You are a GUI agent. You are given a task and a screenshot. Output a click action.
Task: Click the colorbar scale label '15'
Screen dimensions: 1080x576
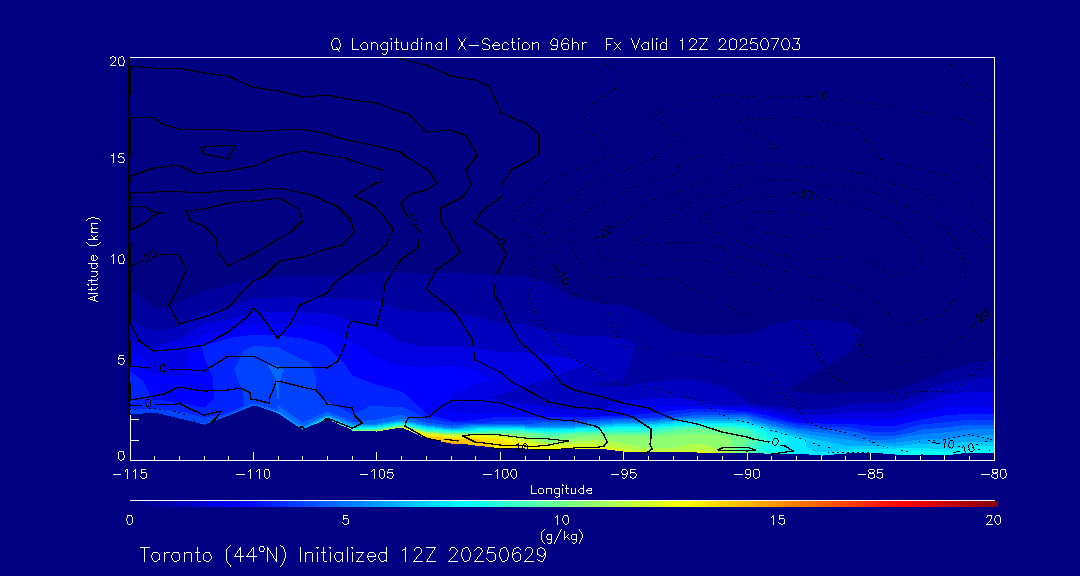(x=778, y=520)
